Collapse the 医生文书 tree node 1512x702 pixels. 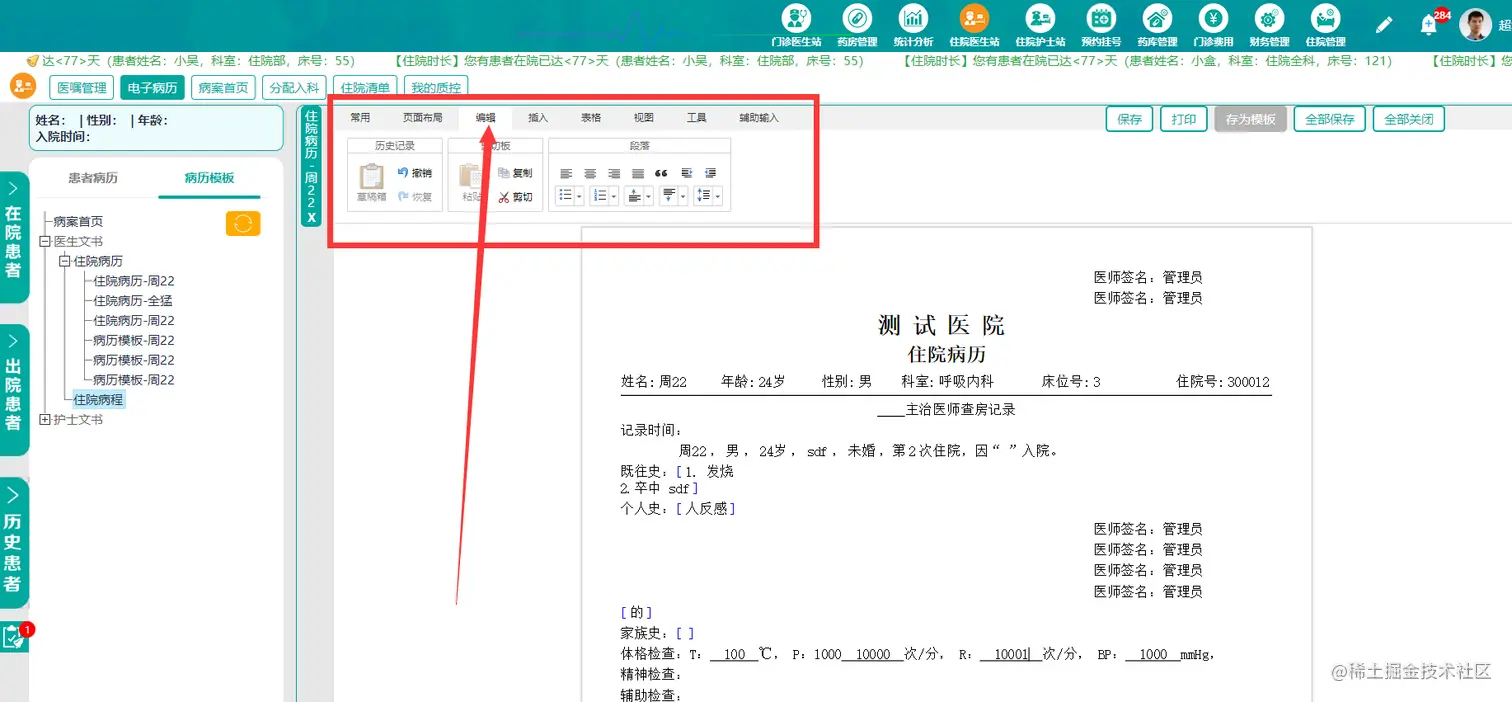[44, 242]
